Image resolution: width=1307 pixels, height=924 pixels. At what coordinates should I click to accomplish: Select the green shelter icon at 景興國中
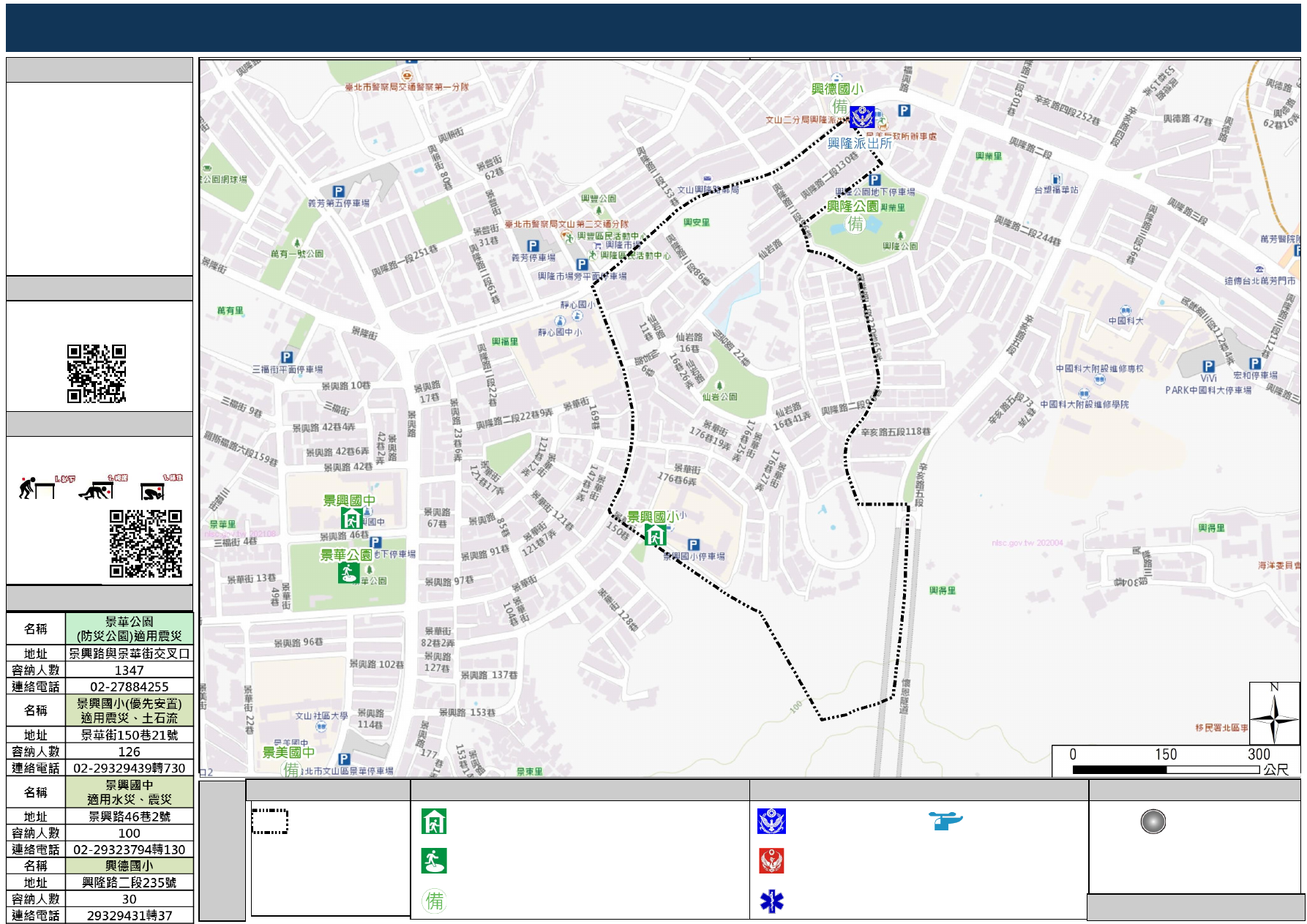coord(351,519)
